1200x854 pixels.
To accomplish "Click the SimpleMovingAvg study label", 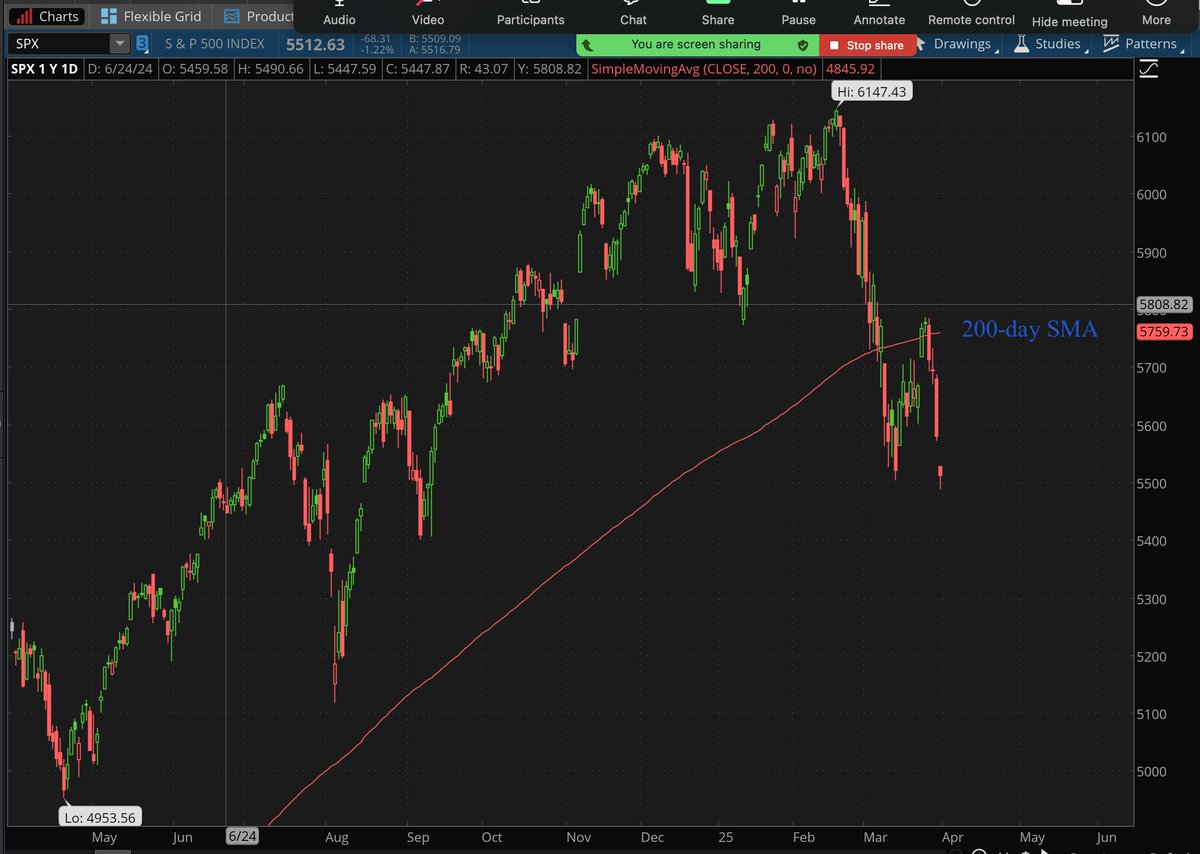I will (704, 69).
